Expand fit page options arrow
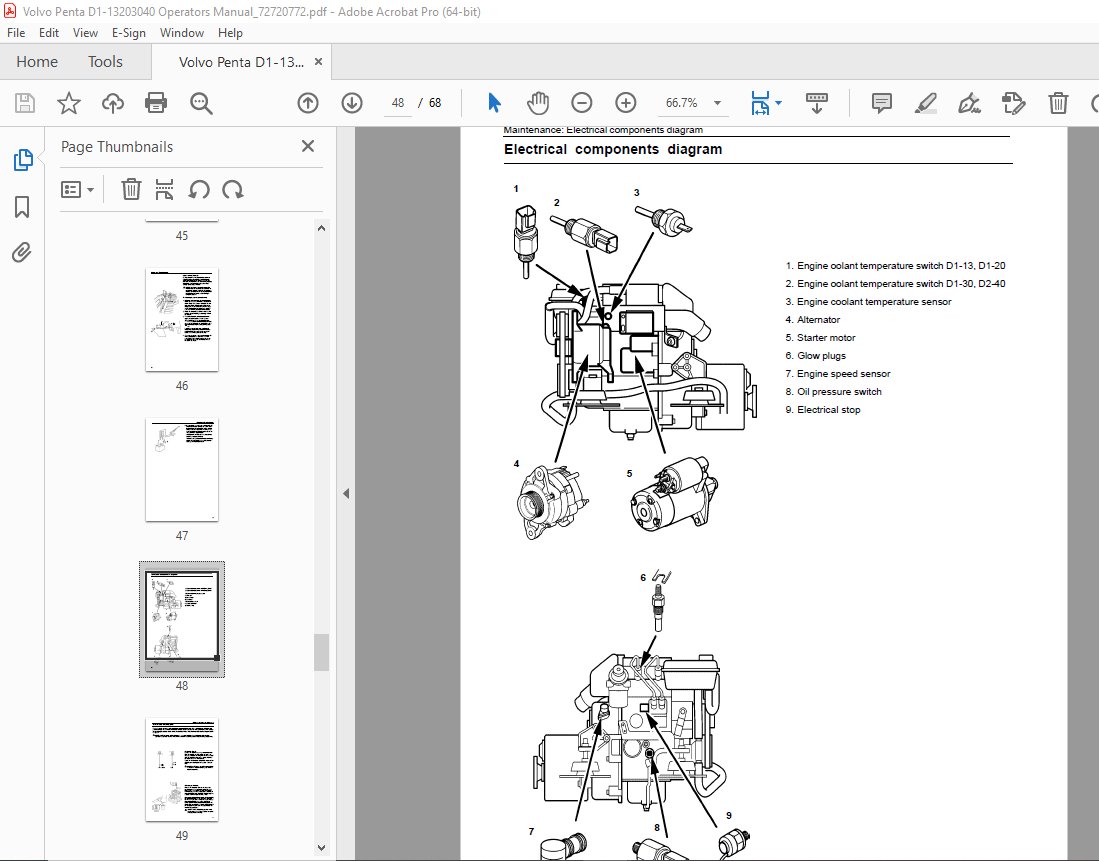 point(779,103)
